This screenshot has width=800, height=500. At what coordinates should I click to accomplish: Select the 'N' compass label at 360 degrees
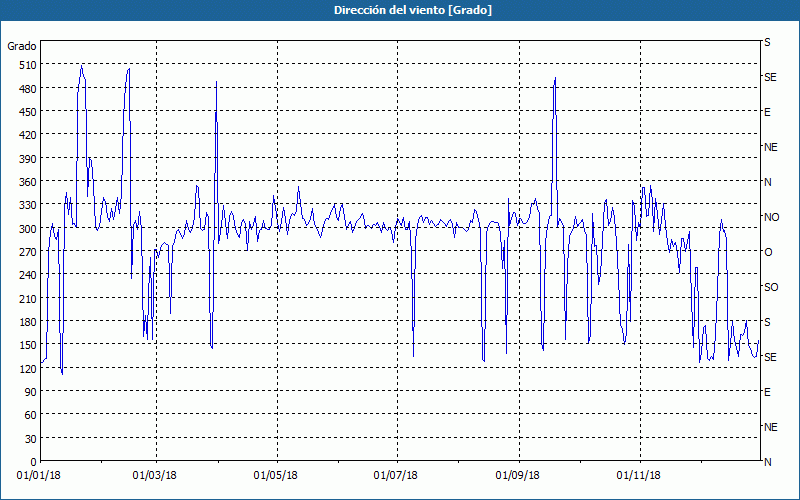coord(767,182)
